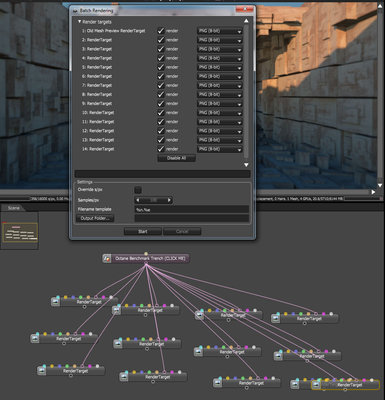Open the PNG format dropdown for target 2

pos(220,40)
